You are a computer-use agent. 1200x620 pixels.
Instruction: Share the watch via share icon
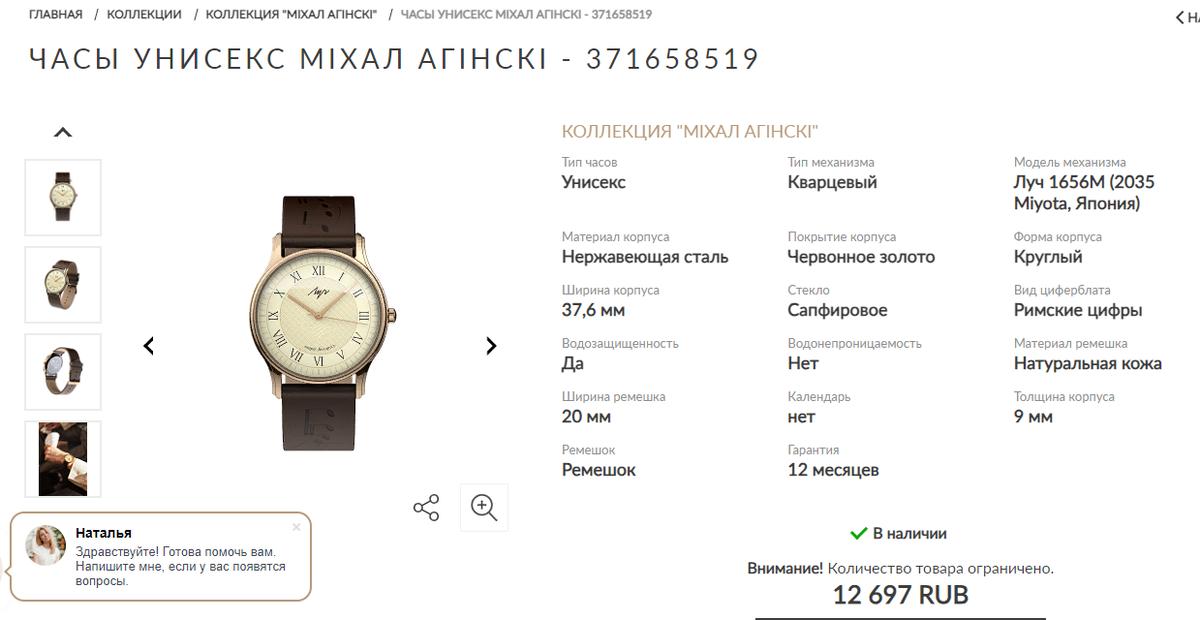tap(426, 507)
